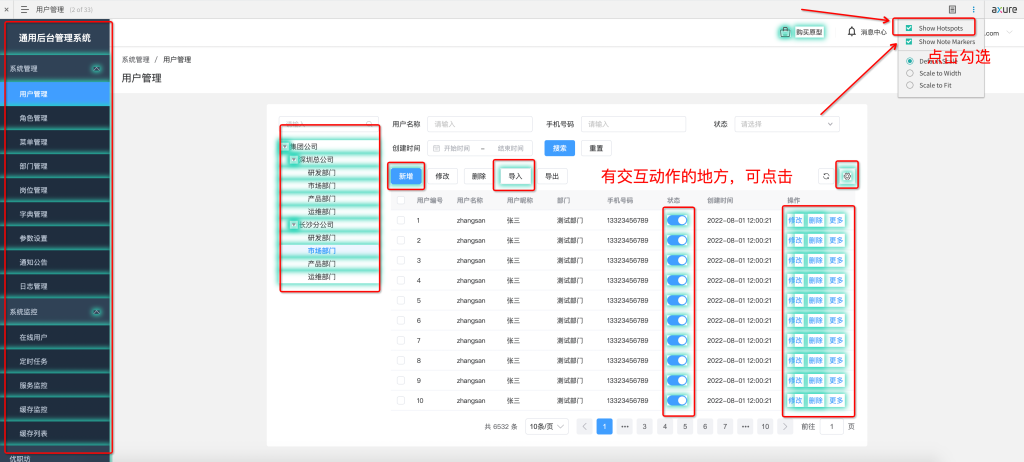Click the three-dot options icon near Axure logo
The image size is (1024, 462).
tap(973, 9)
